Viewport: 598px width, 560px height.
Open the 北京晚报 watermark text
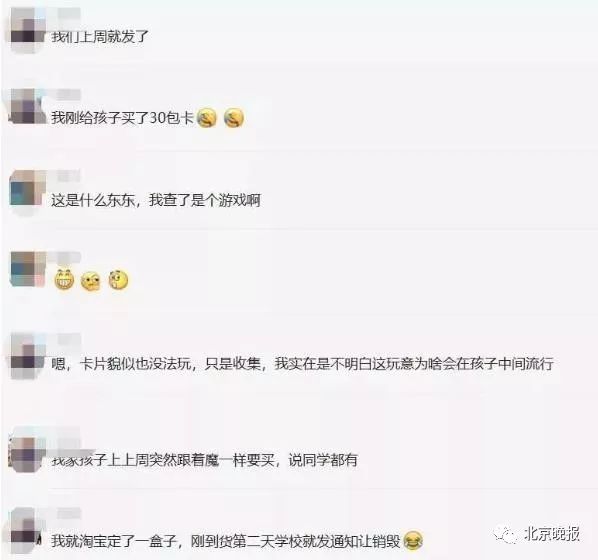551,534
